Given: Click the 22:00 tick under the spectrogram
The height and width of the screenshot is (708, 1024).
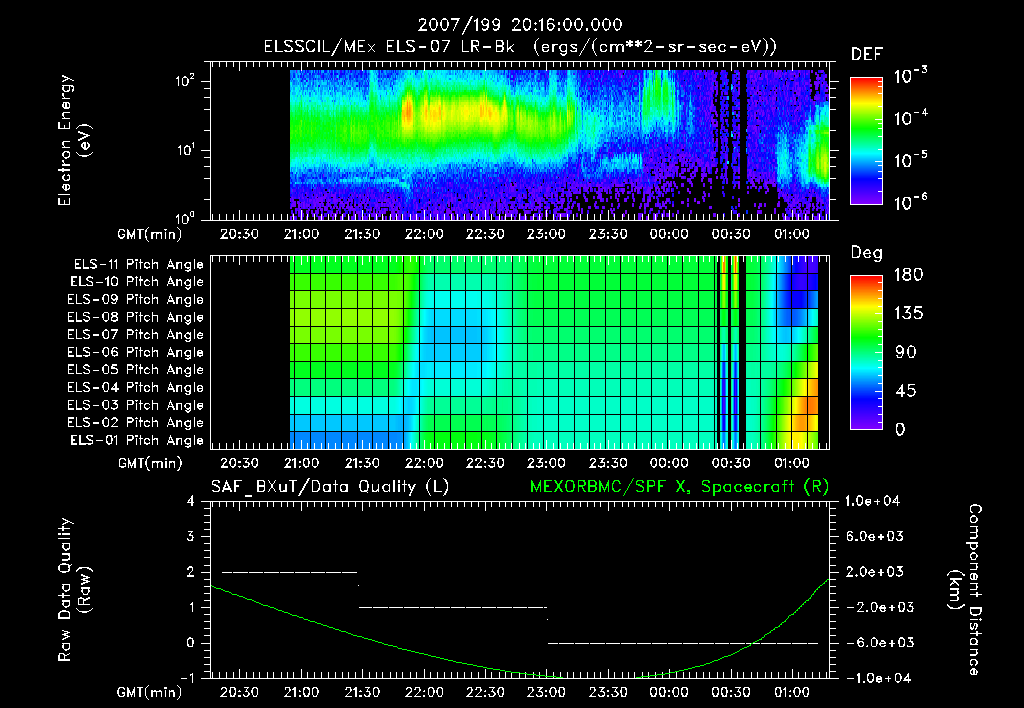Looking at the screenshot, I should 424,234.
